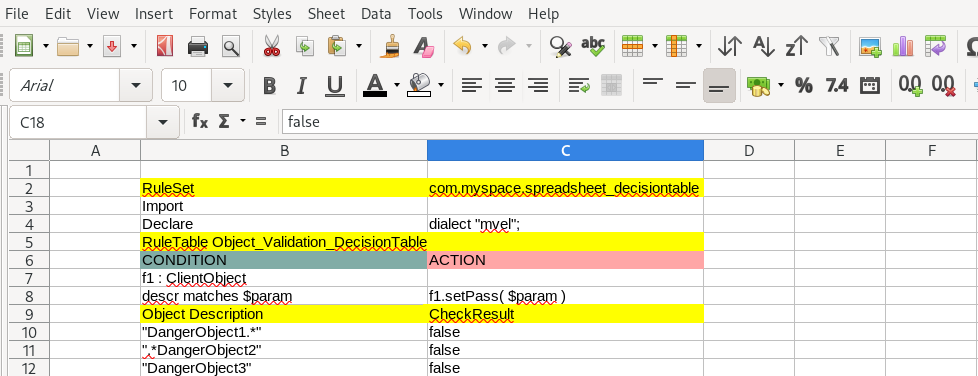Insert chart using bar chart icon
The width and height of the screenshot is (978, 376).
click(903, 46)
